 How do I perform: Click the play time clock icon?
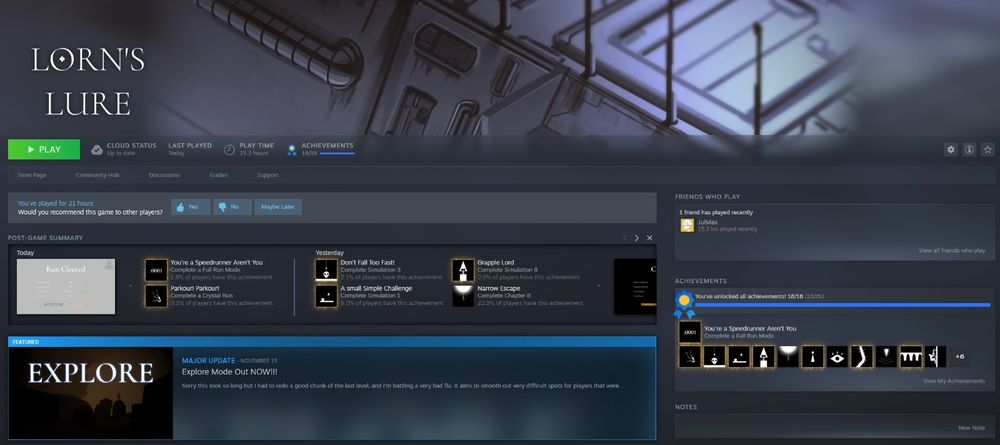point(230,150)
